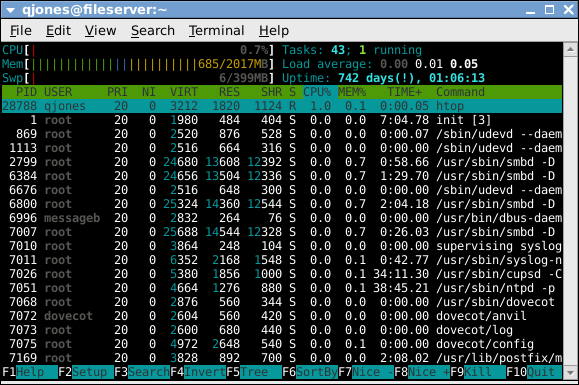579x385 pixels.
Task: Click the scrollbar up arrow
Action: click(570, 49)
